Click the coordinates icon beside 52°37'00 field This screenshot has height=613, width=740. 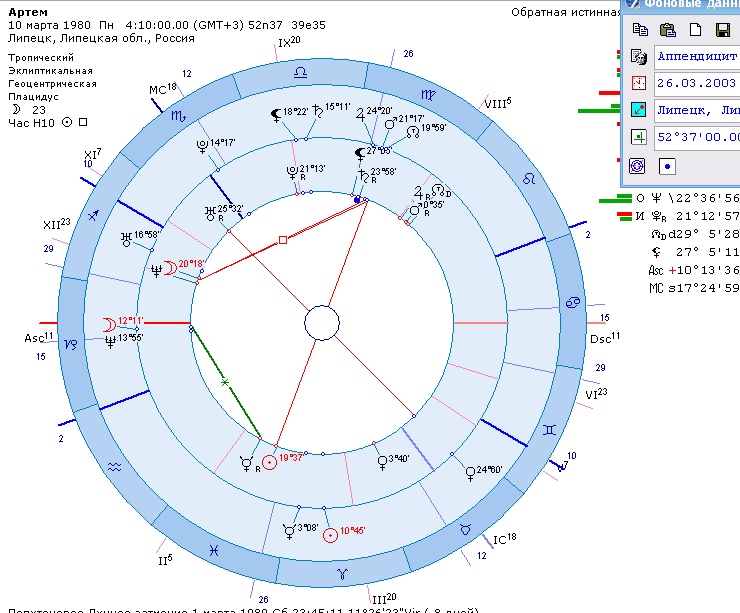coord(639,137)
